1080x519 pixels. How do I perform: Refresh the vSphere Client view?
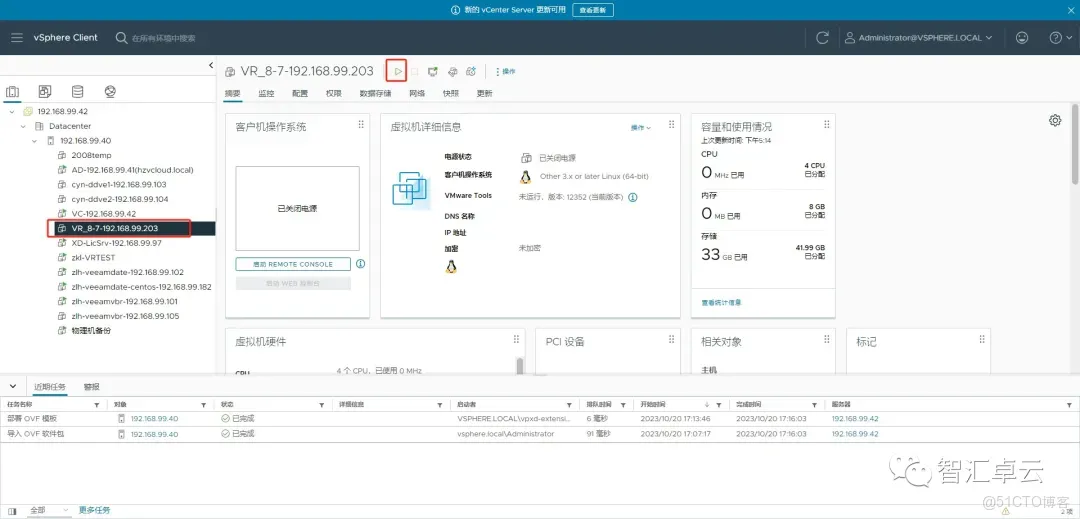(x=822, y=38)
